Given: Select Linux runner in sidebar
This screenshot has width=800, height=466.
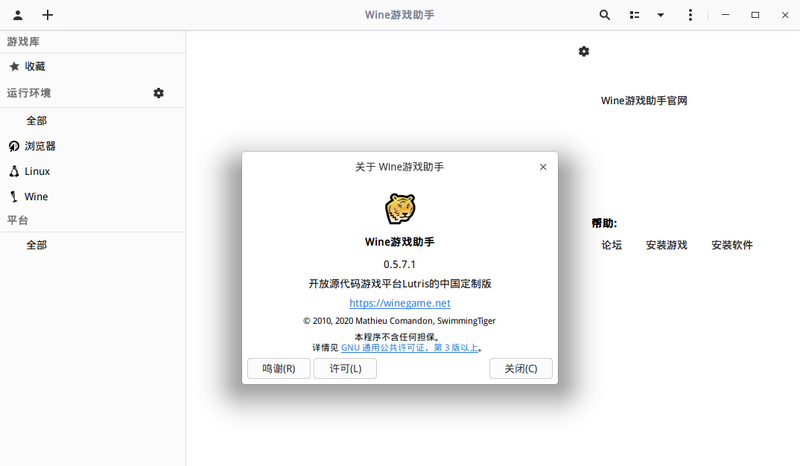Looking at the screenshot, I should coord(37,171).
